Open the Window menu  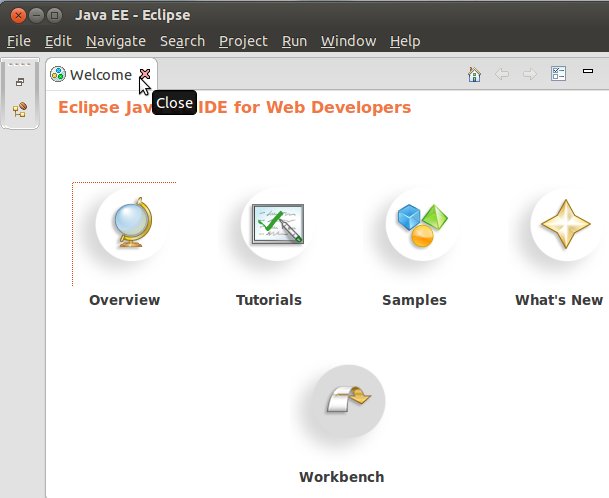348,41
